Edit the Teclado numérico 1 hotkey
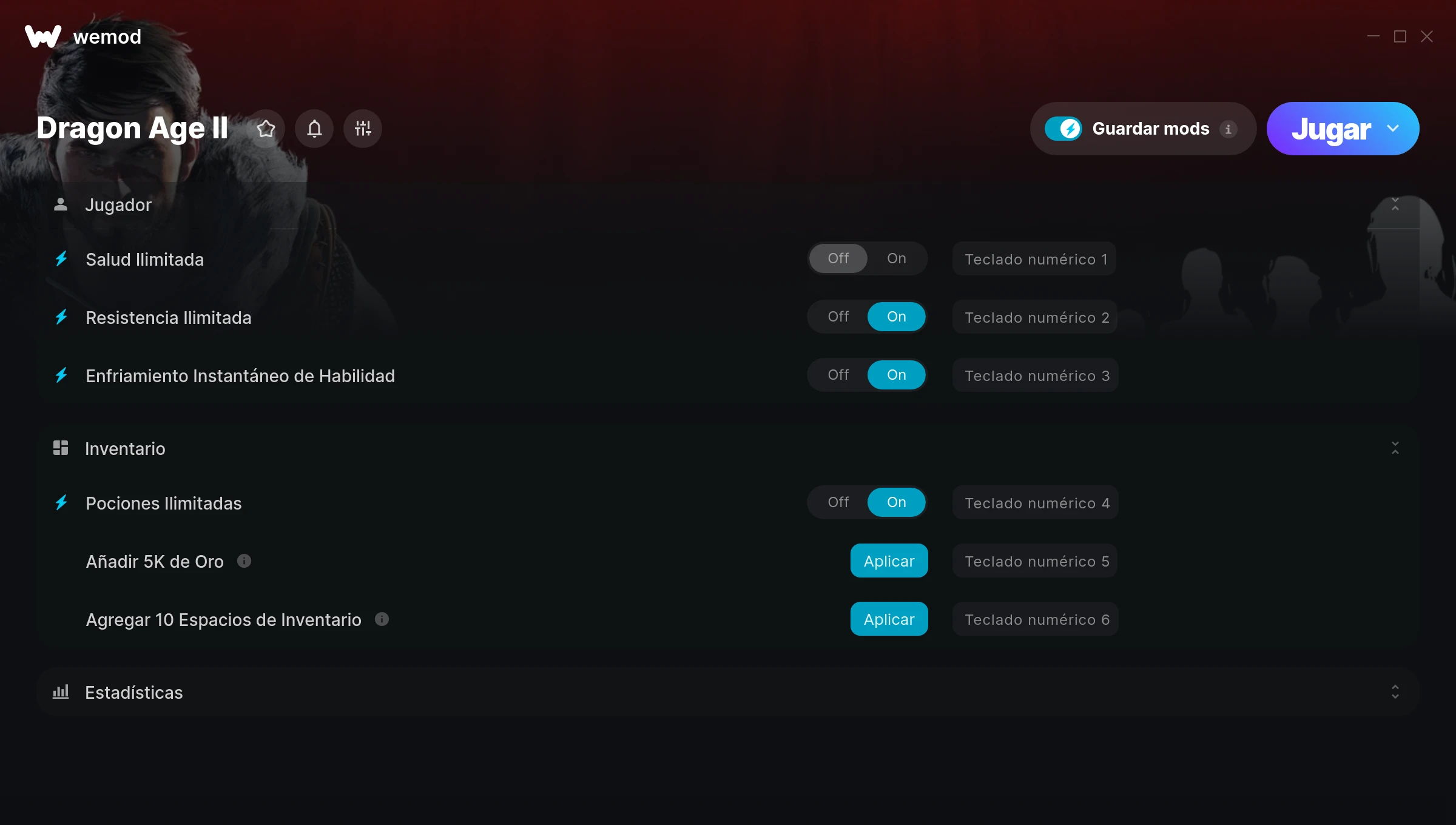 1034,259
